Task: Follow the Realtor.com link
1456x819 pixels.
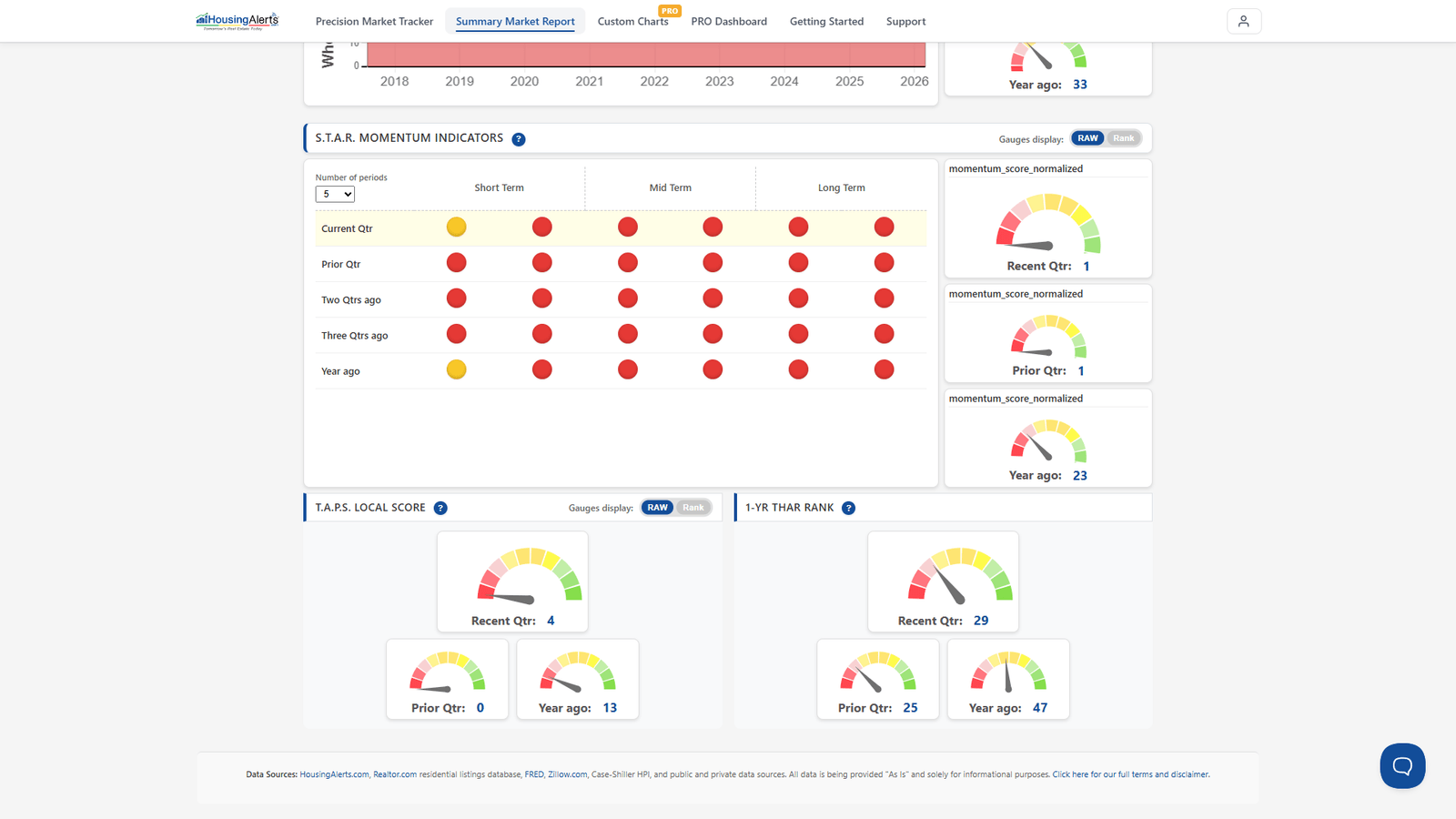Action: [x=395, y=774]
